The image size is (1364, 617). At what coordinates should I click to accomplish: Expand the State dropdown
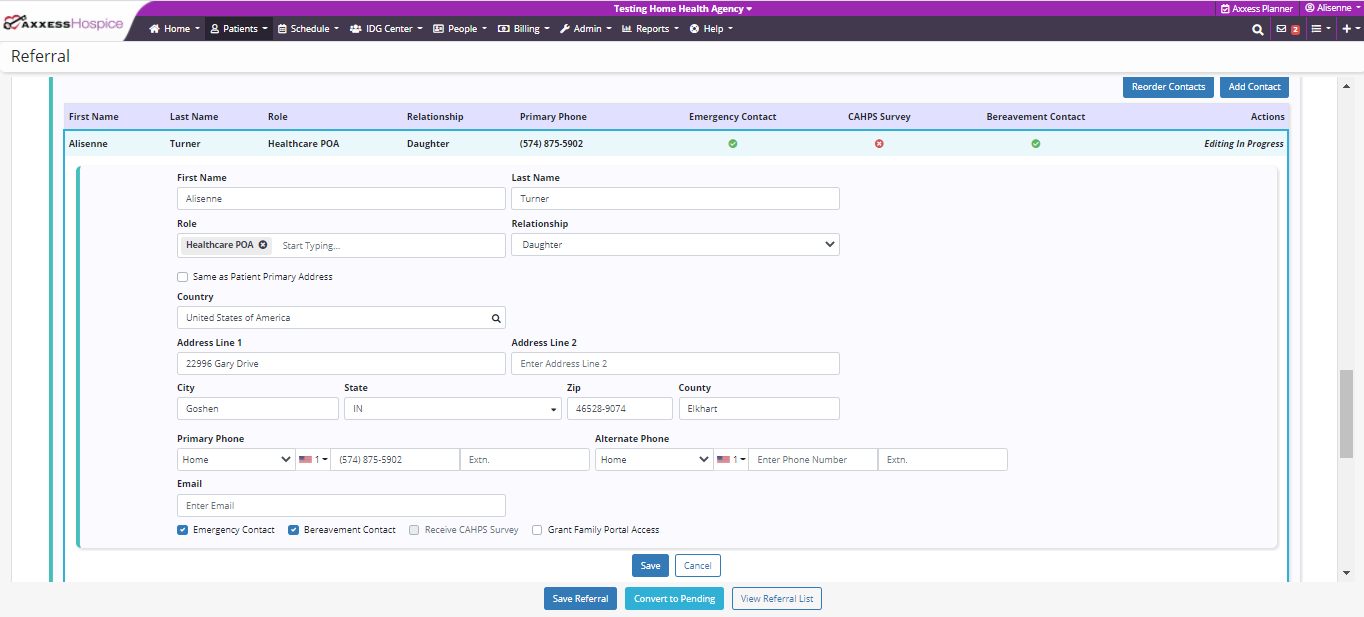(x=453, y=409)
